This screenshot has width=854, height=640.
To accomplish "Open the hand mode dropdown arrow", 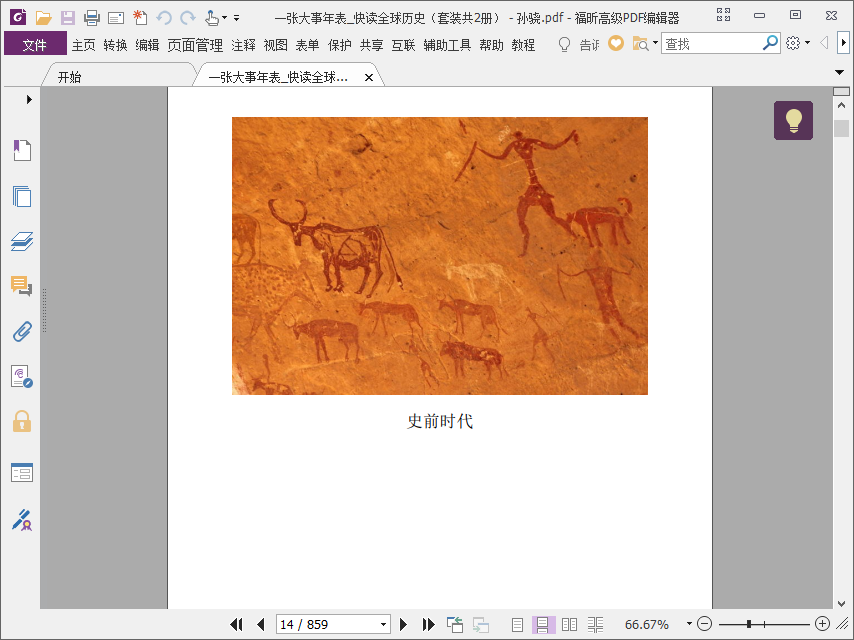I will (224, 18).
